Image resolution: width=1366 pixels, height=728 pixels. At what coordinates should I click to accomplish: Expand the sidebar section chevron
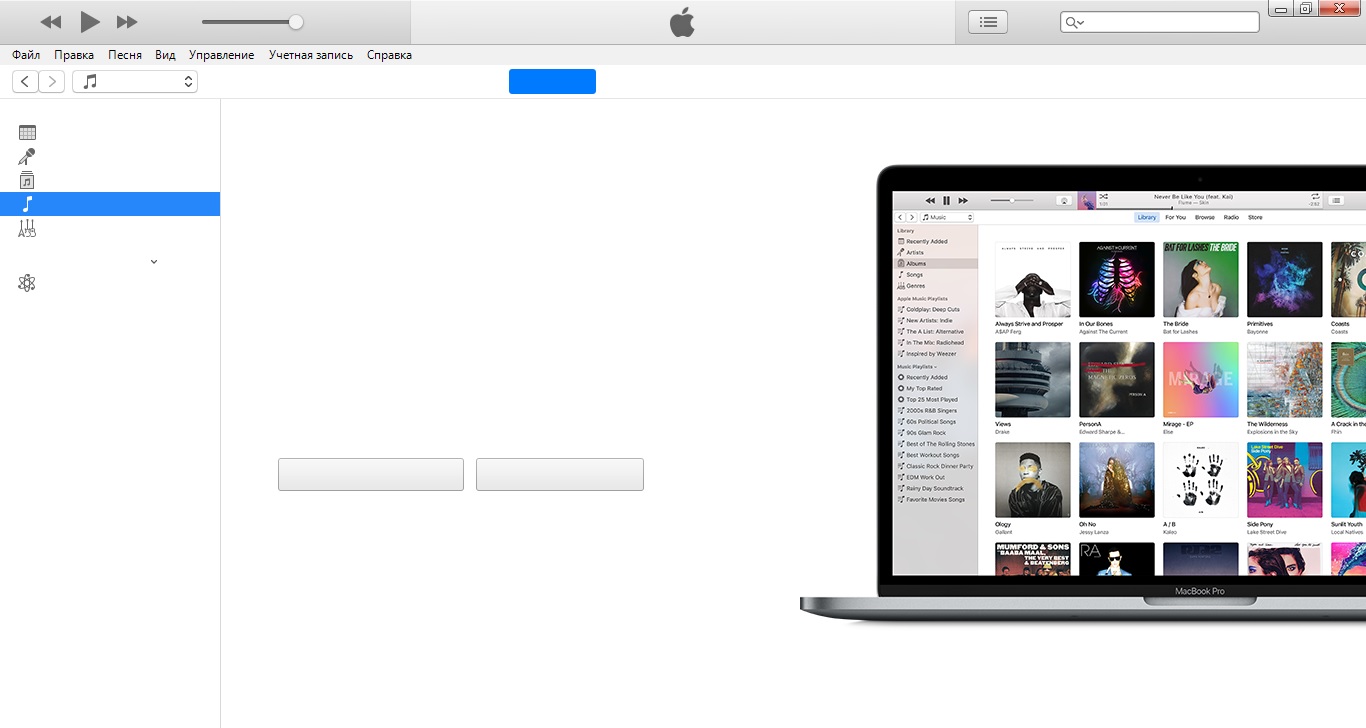point(154,262)
